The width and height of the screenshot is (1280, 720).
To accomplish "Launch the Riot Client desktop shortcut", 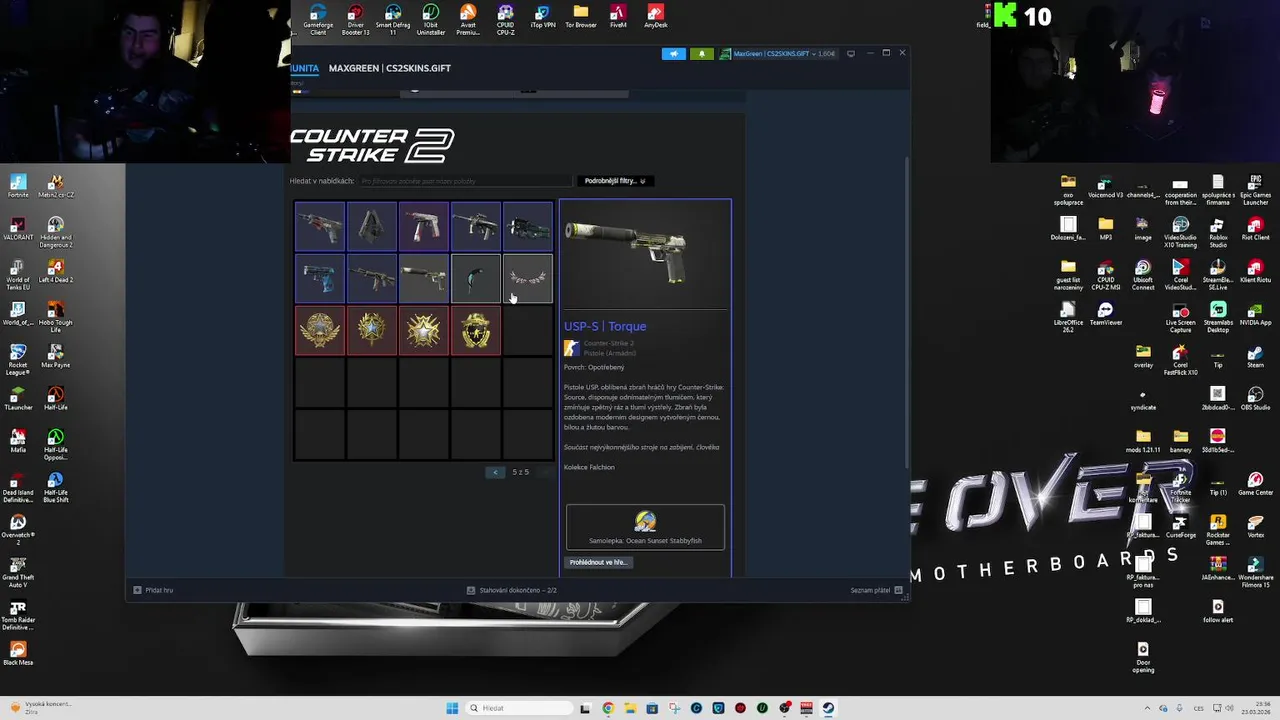I will [x=1255, y=229].
